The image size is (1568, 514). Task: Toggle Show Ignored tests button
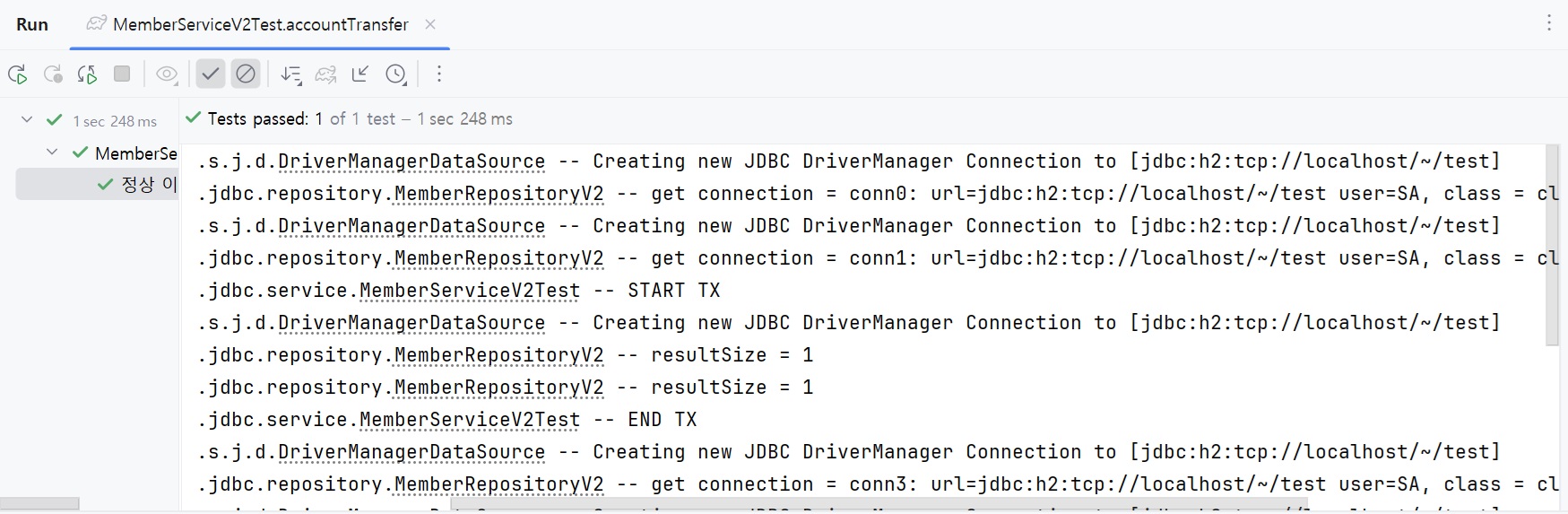pos(245,74)
